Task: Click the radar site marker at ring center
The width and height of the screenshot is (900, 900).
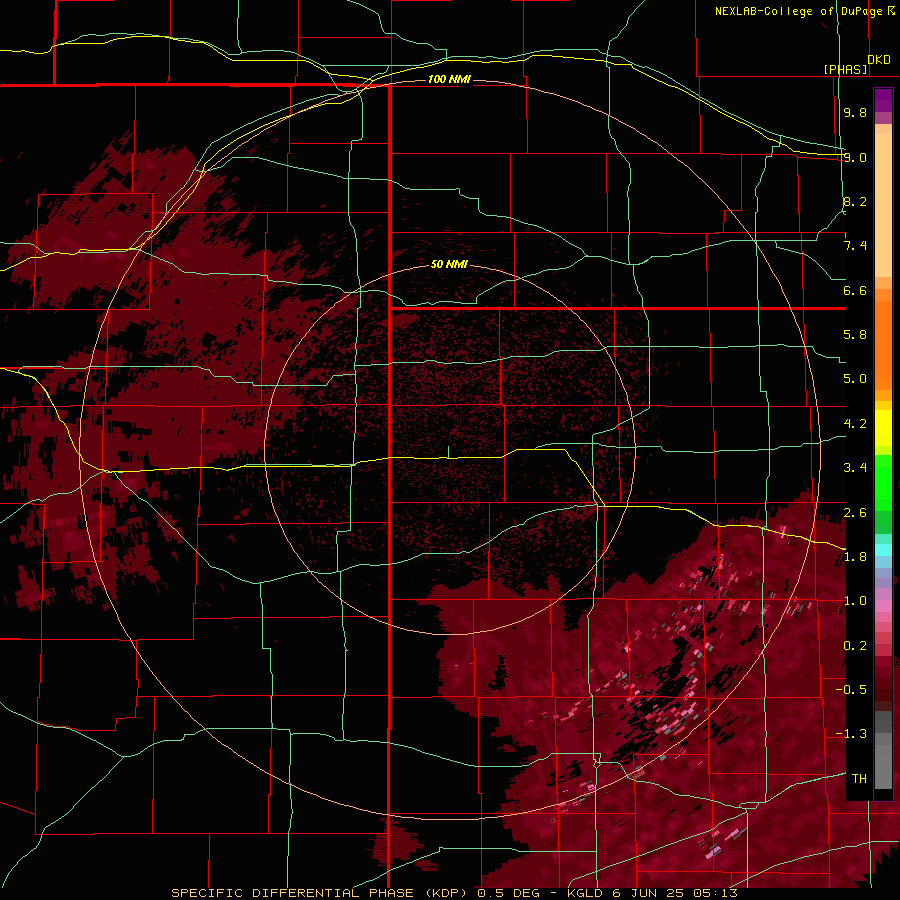Action: pos(448,452)
